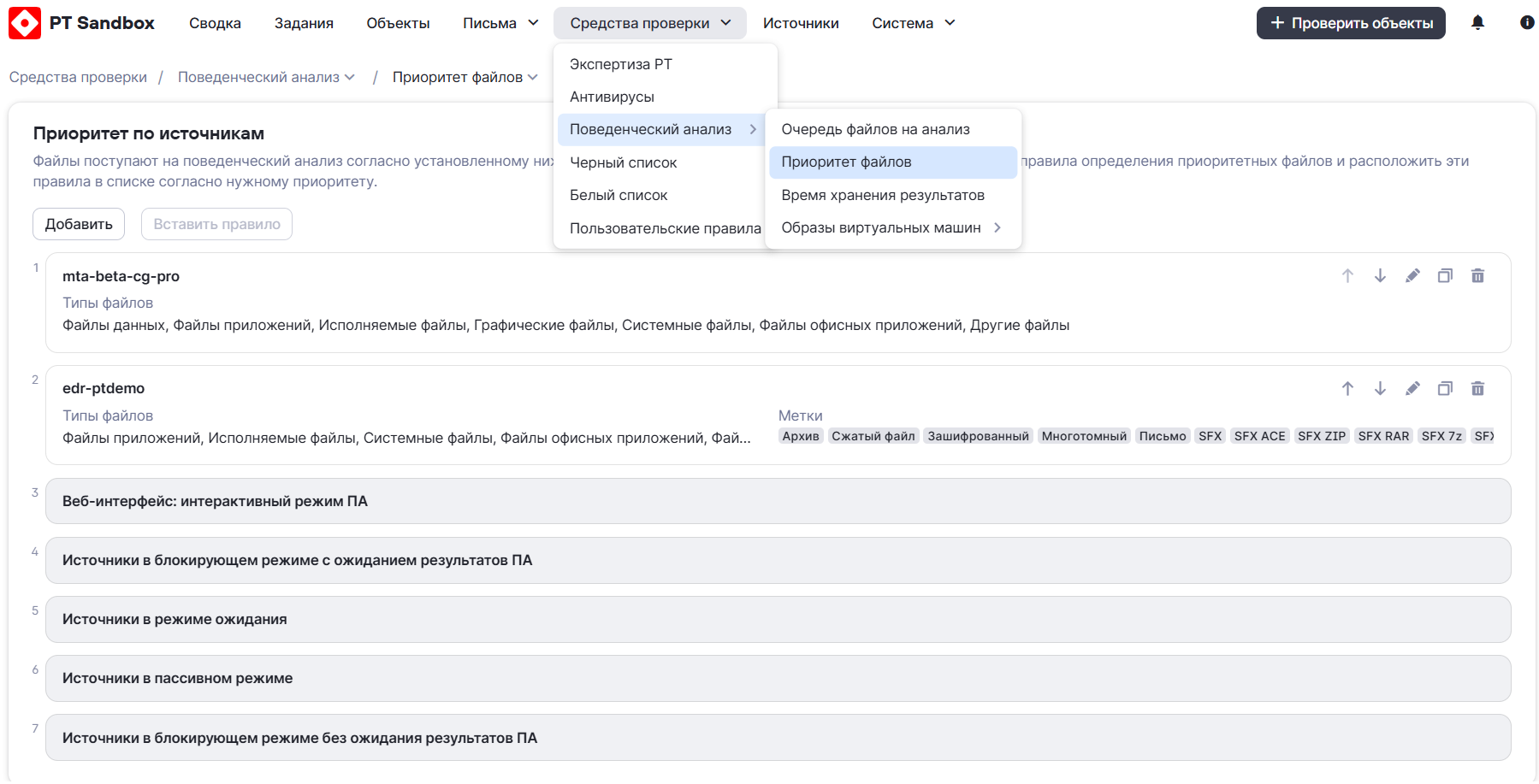
Task: Open the Задания section
Action: [304, 23]
